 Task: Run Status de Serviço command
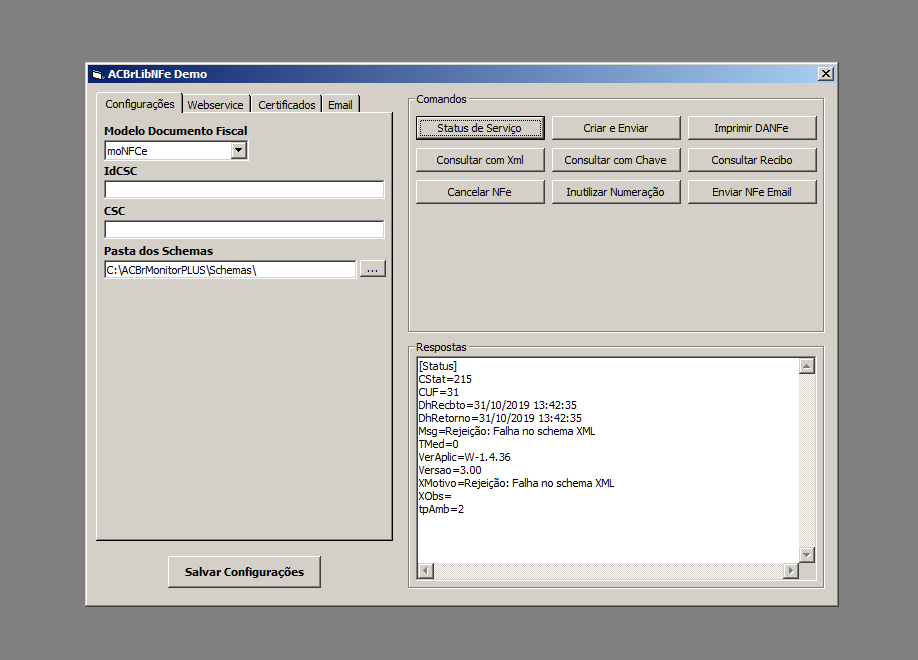(480, 128)
